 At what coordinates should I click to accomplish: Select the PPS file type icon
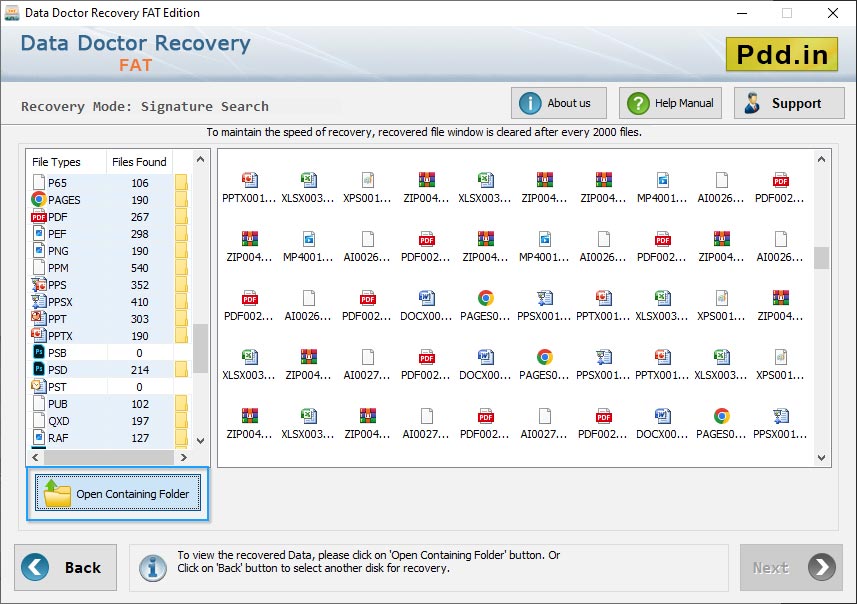39,284
